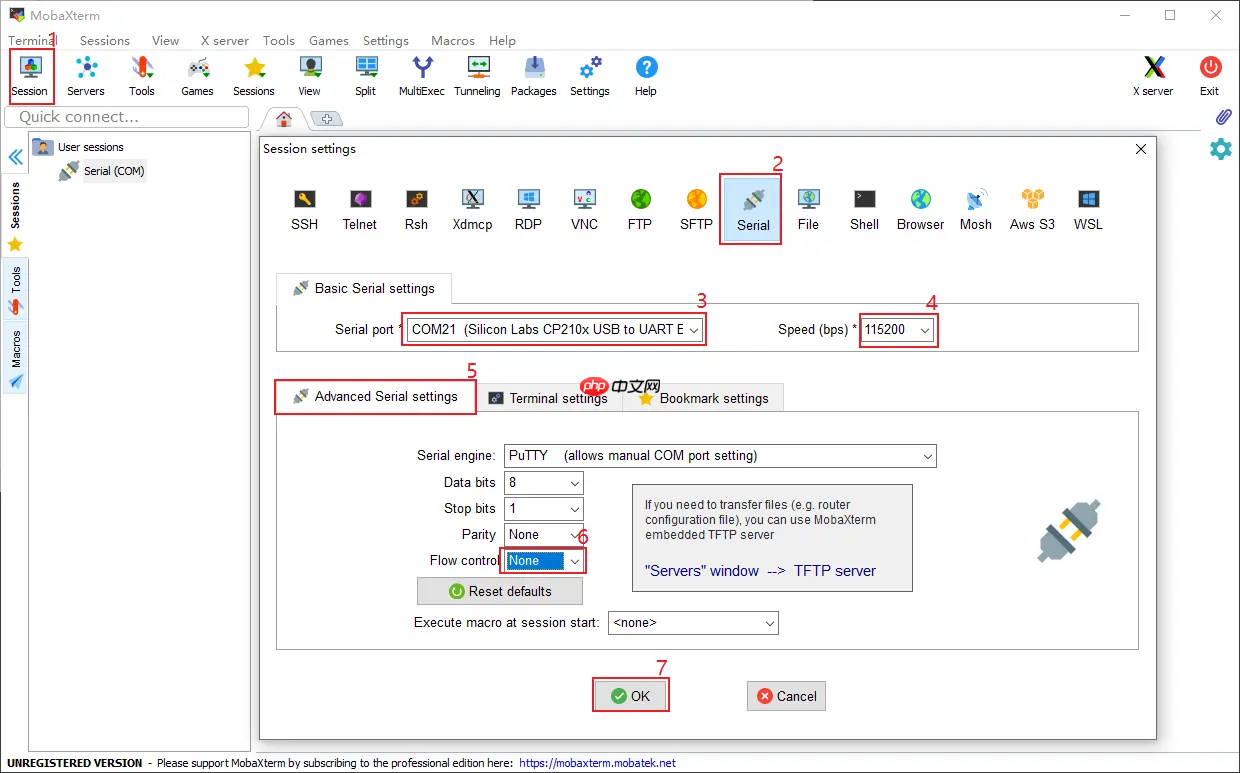Screen dimensions: 1240x773
Task: Open the Games menu
Action: 329,41
